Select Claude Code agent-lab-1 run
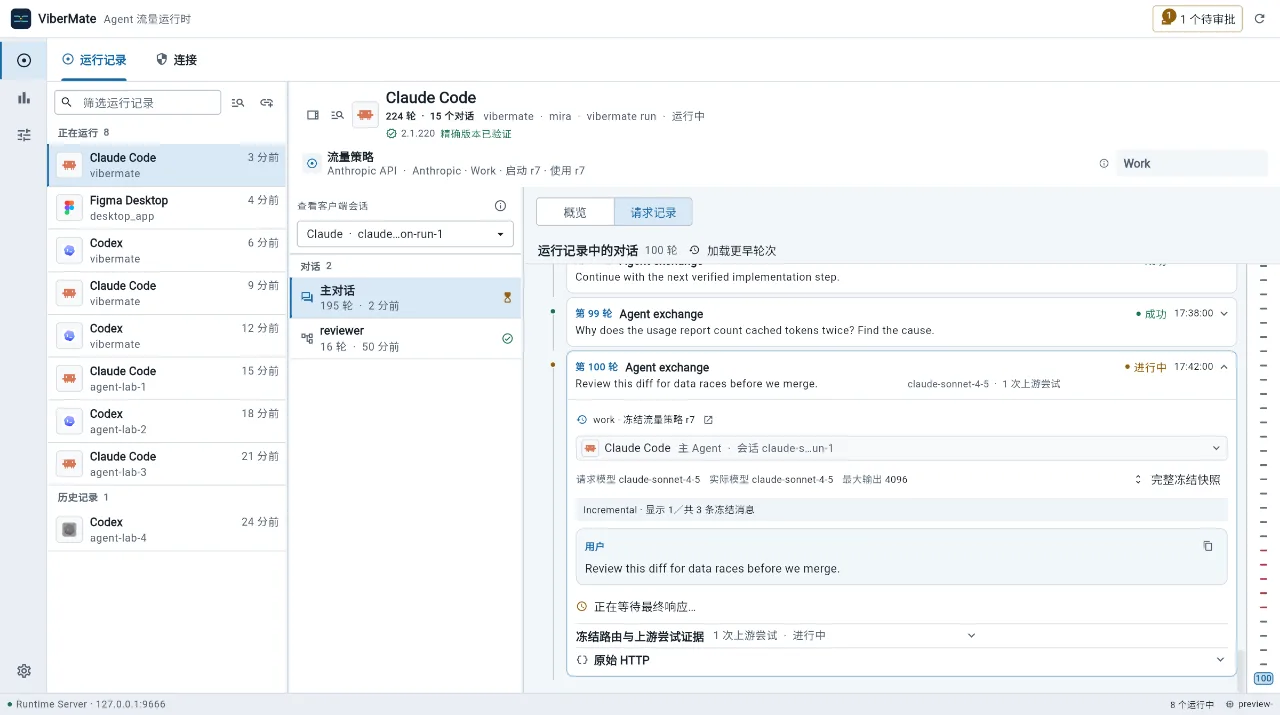 (x=167, y=378)
